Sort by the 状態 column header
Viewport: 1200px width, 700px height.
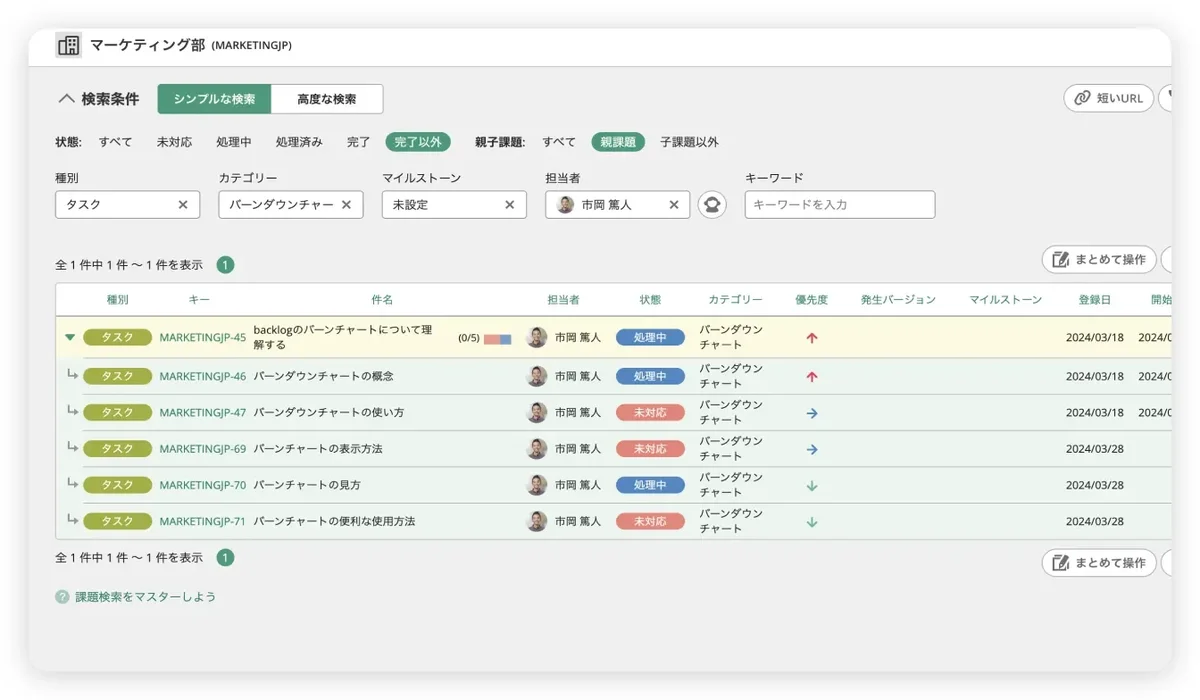tap(650, 300)
